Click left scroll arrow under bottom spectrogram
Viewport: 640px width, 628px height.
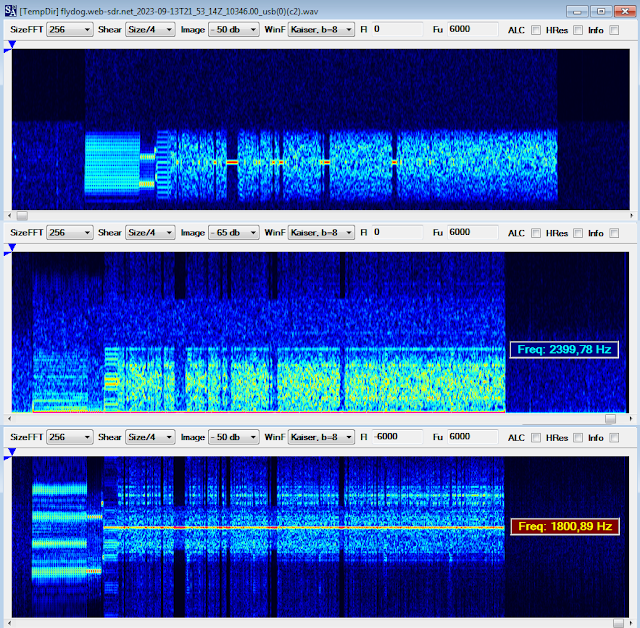(x=10, y=623)
